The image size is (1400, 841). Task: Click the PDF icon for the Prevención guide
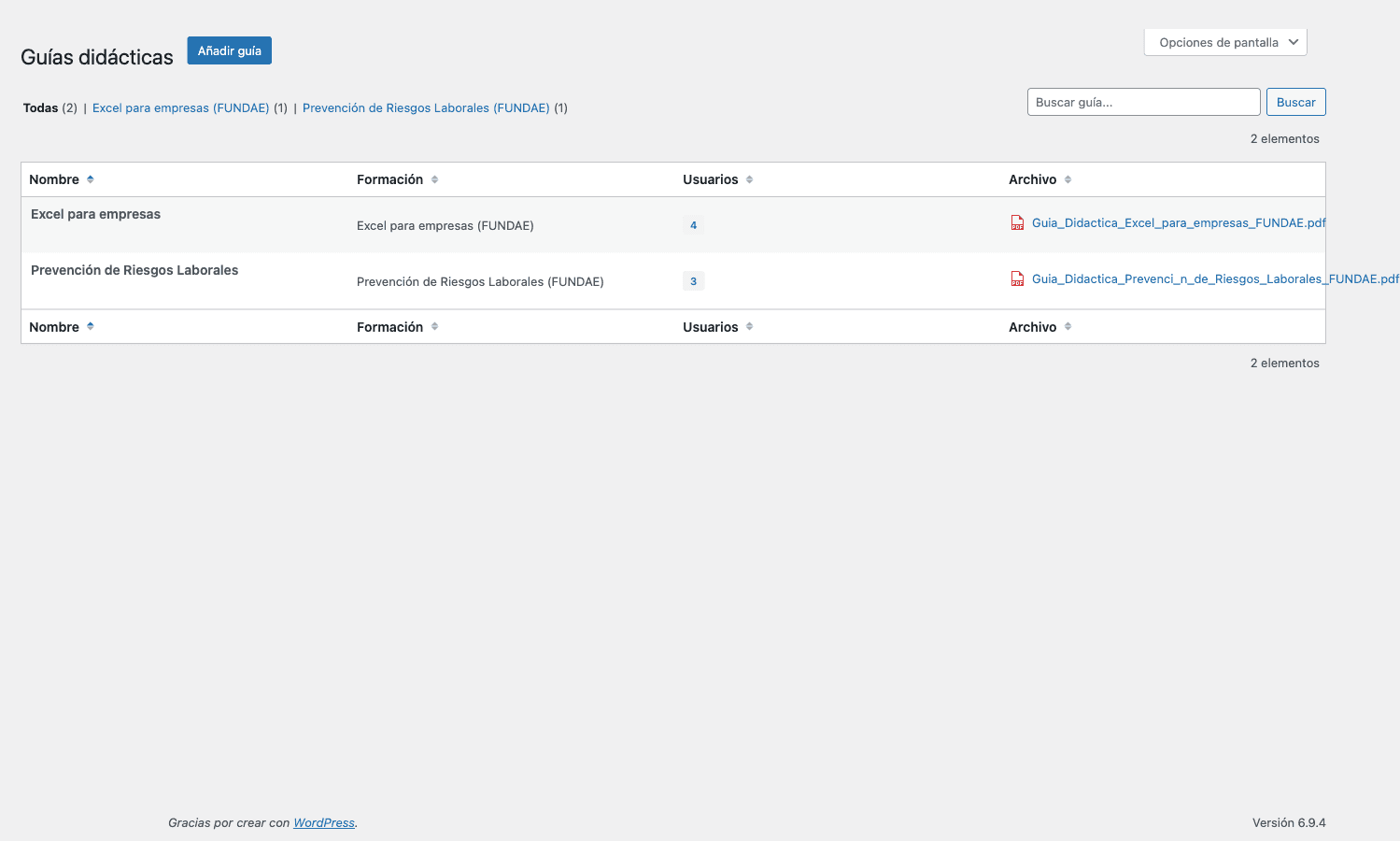click(1017, 278)
